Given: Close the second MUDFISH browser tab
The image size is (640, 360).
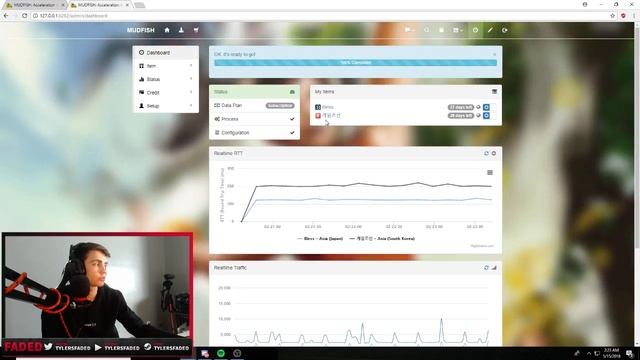Looking at the screenshot, I should pos(127,5).
